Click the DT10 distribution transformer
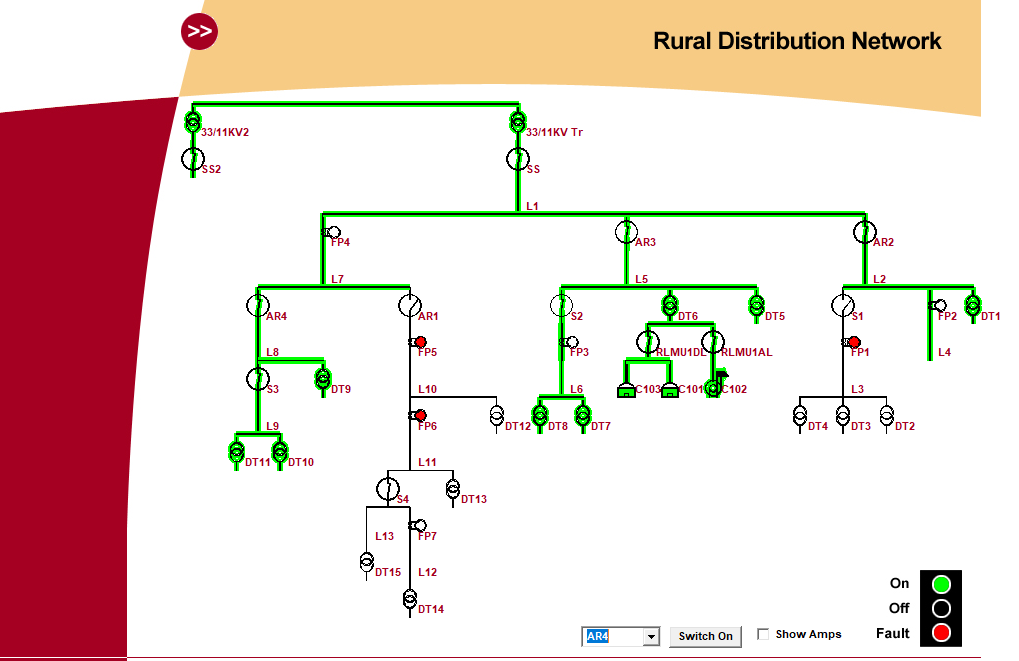 click(x=280, y=452)
